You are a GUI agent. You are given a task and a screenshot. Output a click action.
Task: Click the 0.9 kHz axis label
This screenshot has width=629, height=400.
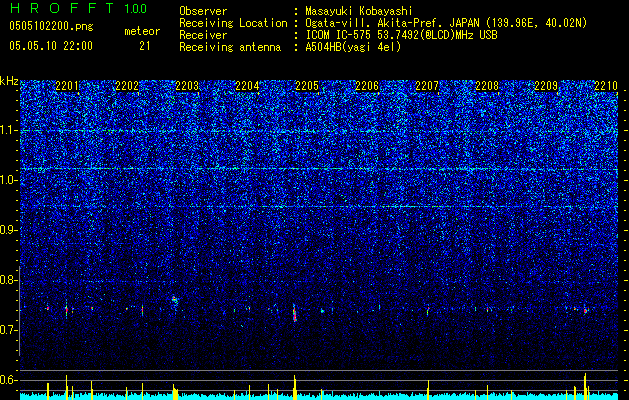tap(8, 230)
